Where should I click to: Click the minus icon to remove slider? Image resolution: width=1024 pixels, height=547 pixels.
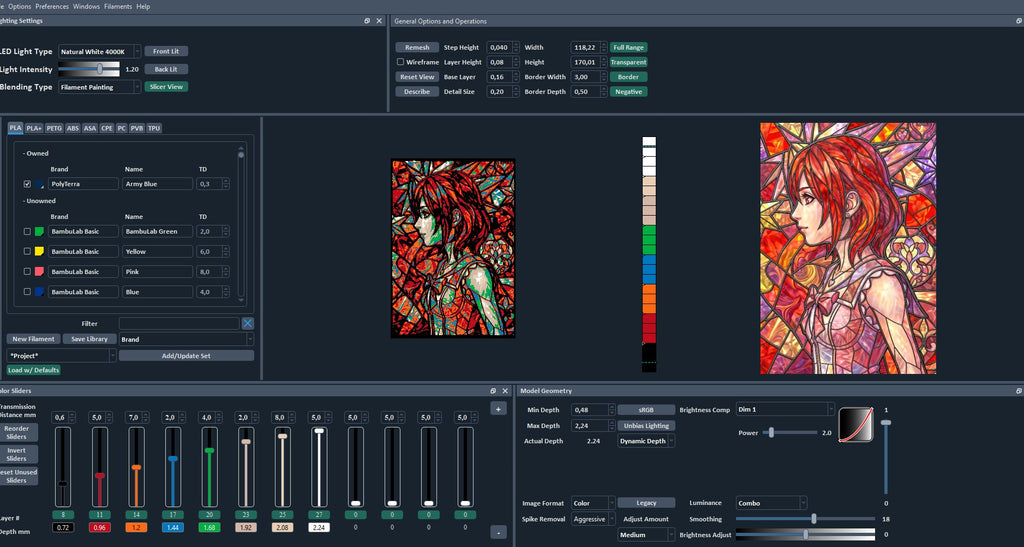tap(498, 532)
